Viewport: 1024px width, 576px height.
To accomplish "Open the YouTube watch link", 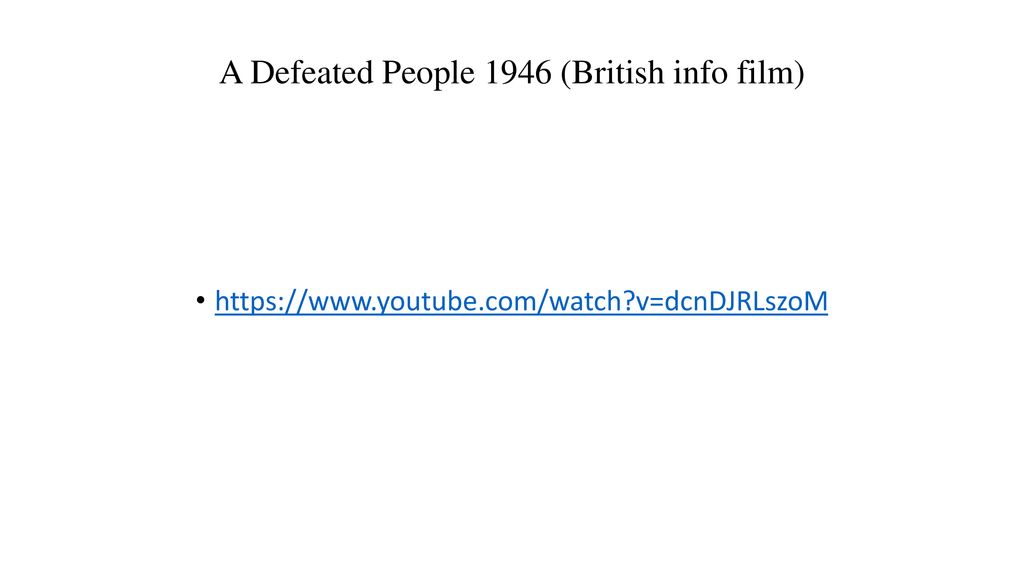I will (521, 302).
